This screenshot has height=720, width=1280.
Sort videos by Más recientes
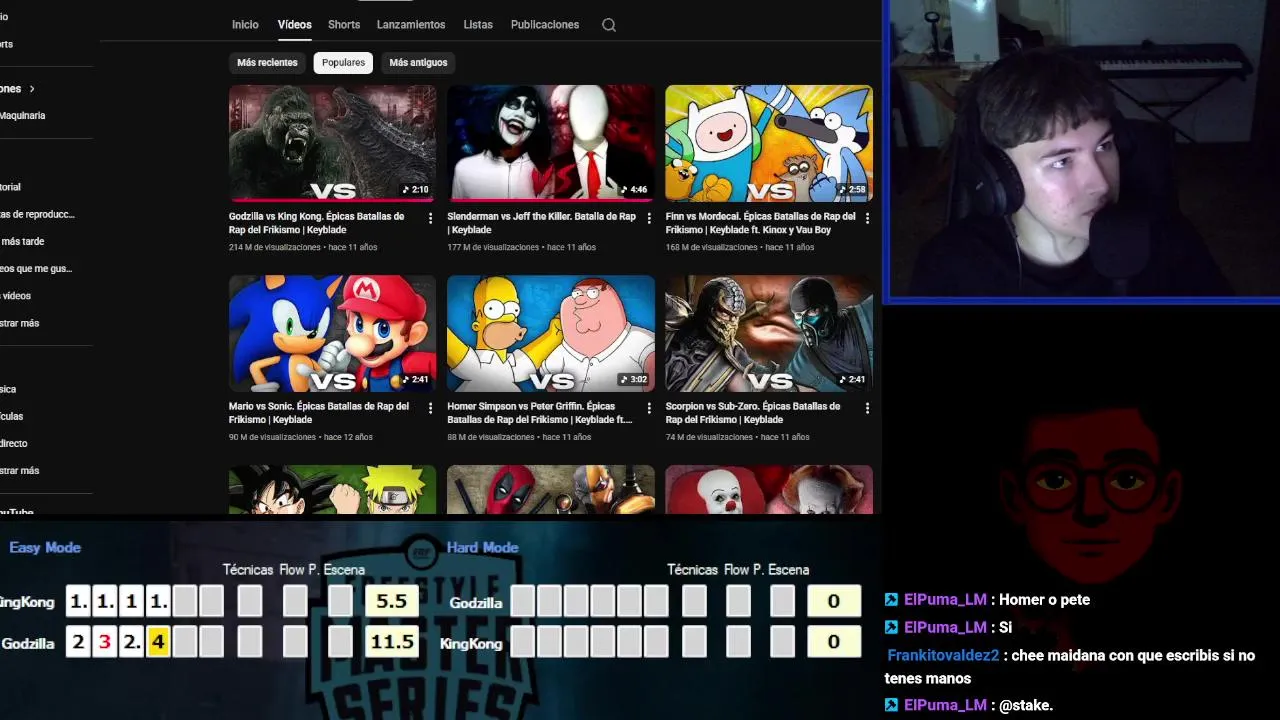pyautogui.click(x=267, y=63)
